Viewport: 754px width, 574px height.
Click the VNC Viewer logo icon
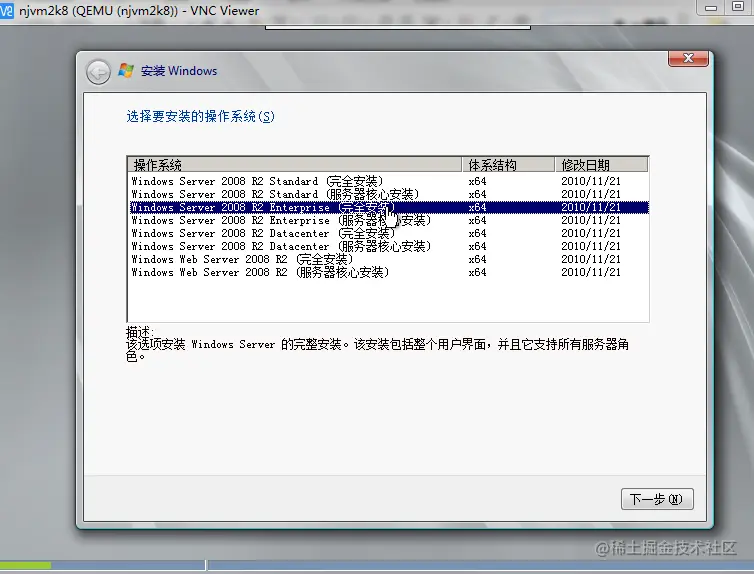(7, 11)
